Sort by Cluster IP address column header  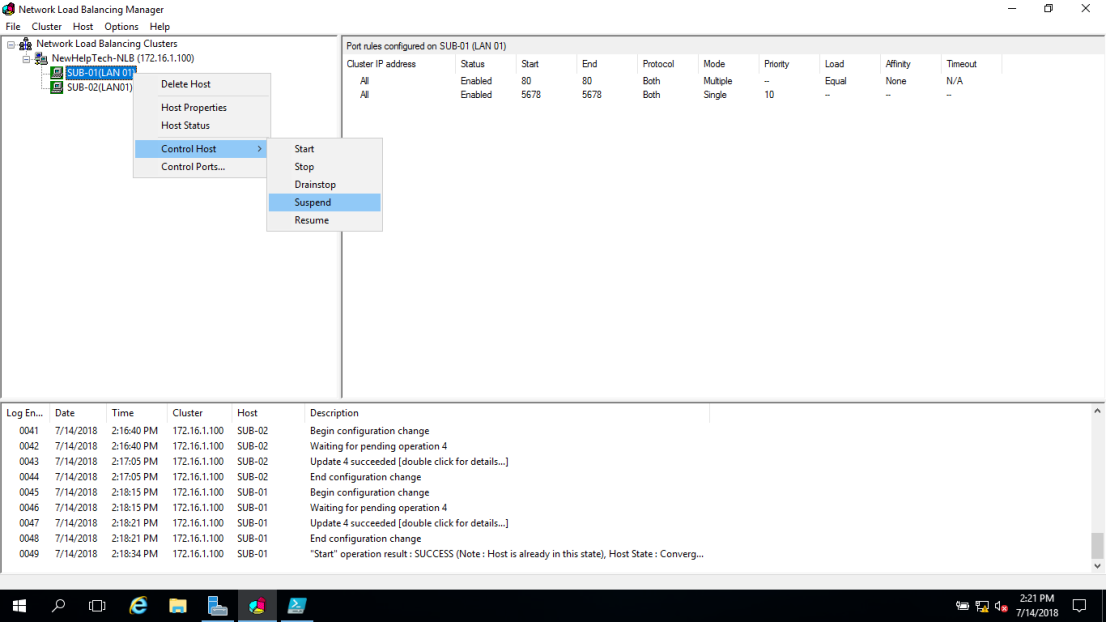[x=399, y=64]
